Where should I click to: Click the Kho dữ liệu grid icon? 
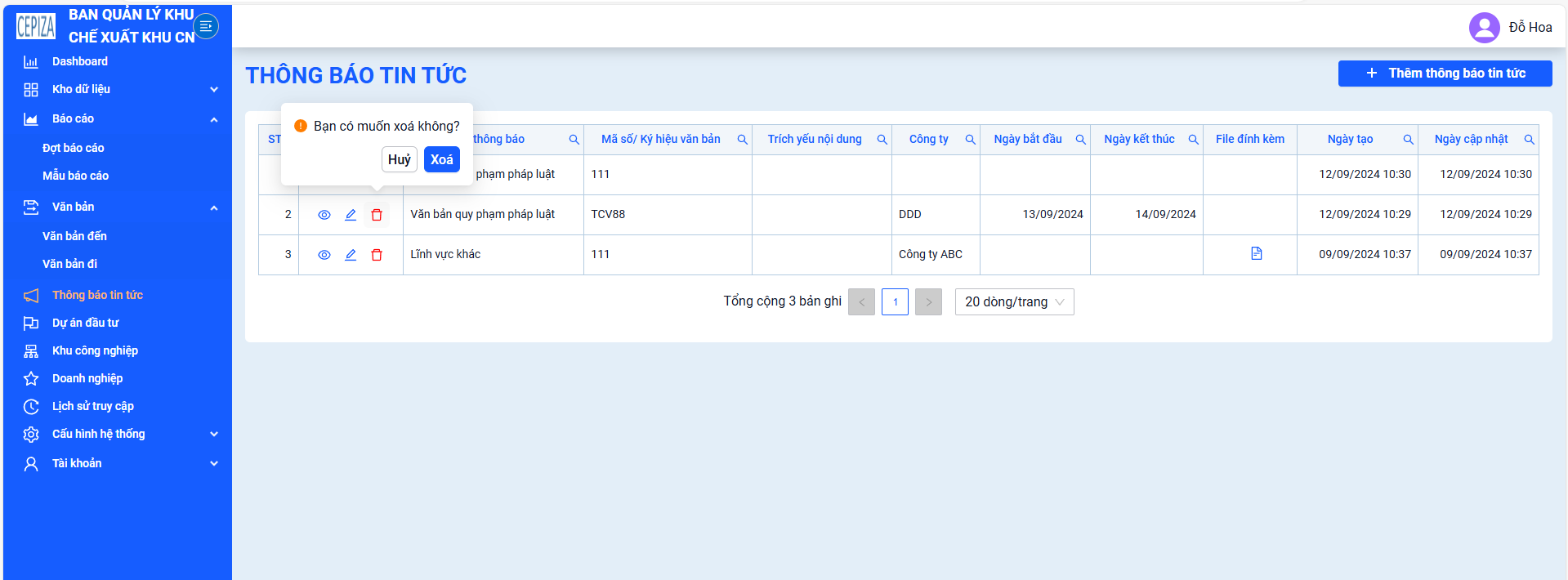(31, 90)
